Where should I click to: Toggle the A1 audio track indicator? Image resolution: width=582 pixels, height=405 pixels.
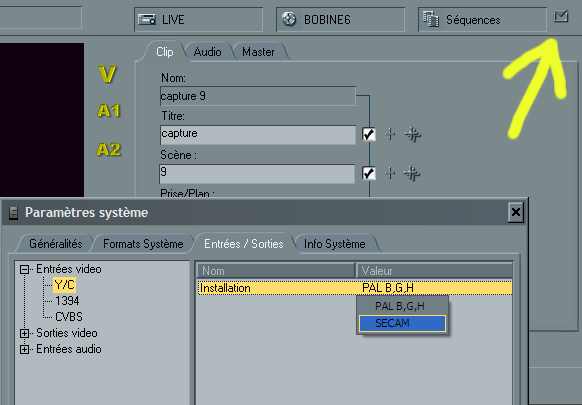point(109,111)
